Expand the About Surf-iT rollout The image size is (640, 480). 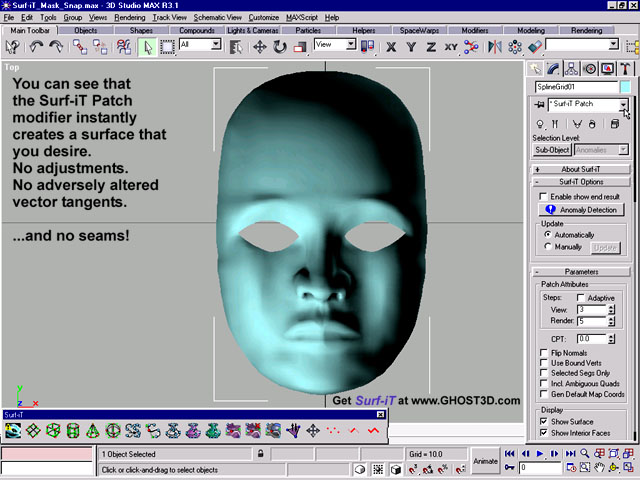(581, 169)
